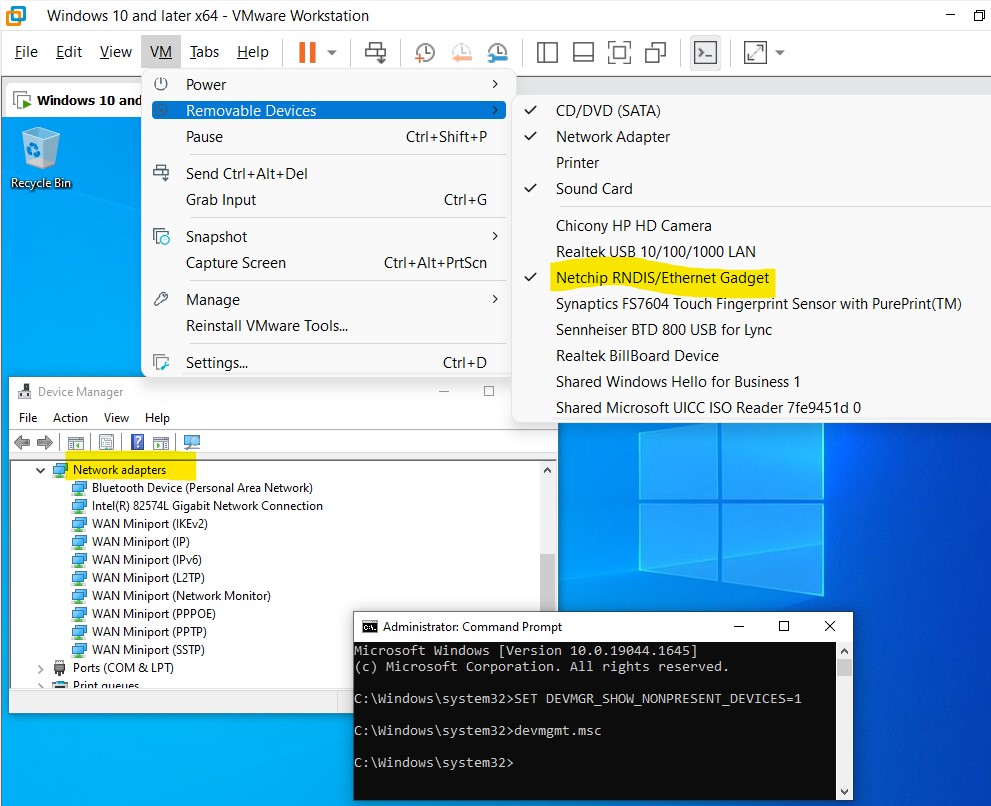The image size is (991, 806).
Task: Expand the Manage submenu
Action: point(329,299)
